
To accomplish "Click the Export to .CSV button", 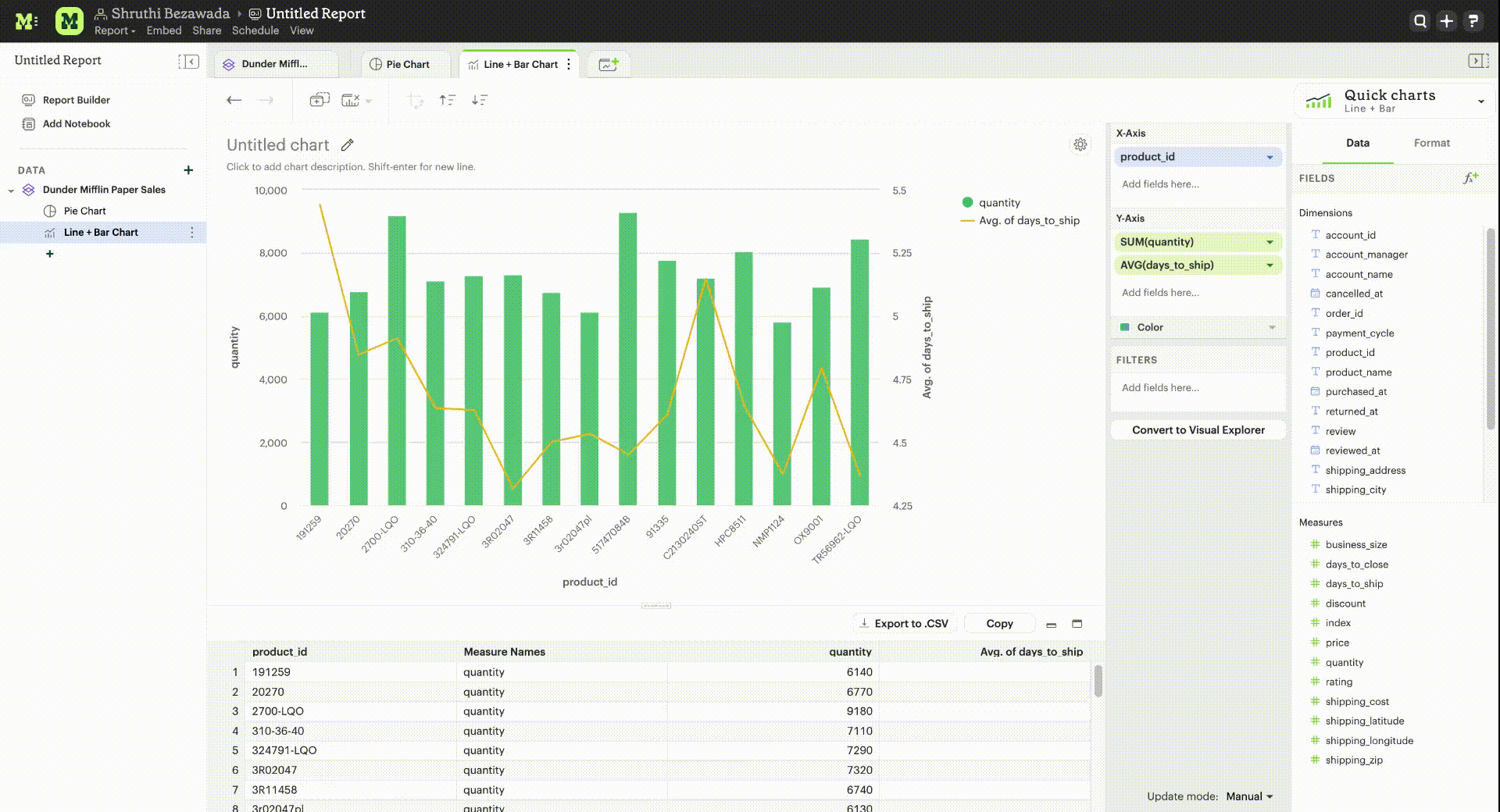I will (904, 624).
